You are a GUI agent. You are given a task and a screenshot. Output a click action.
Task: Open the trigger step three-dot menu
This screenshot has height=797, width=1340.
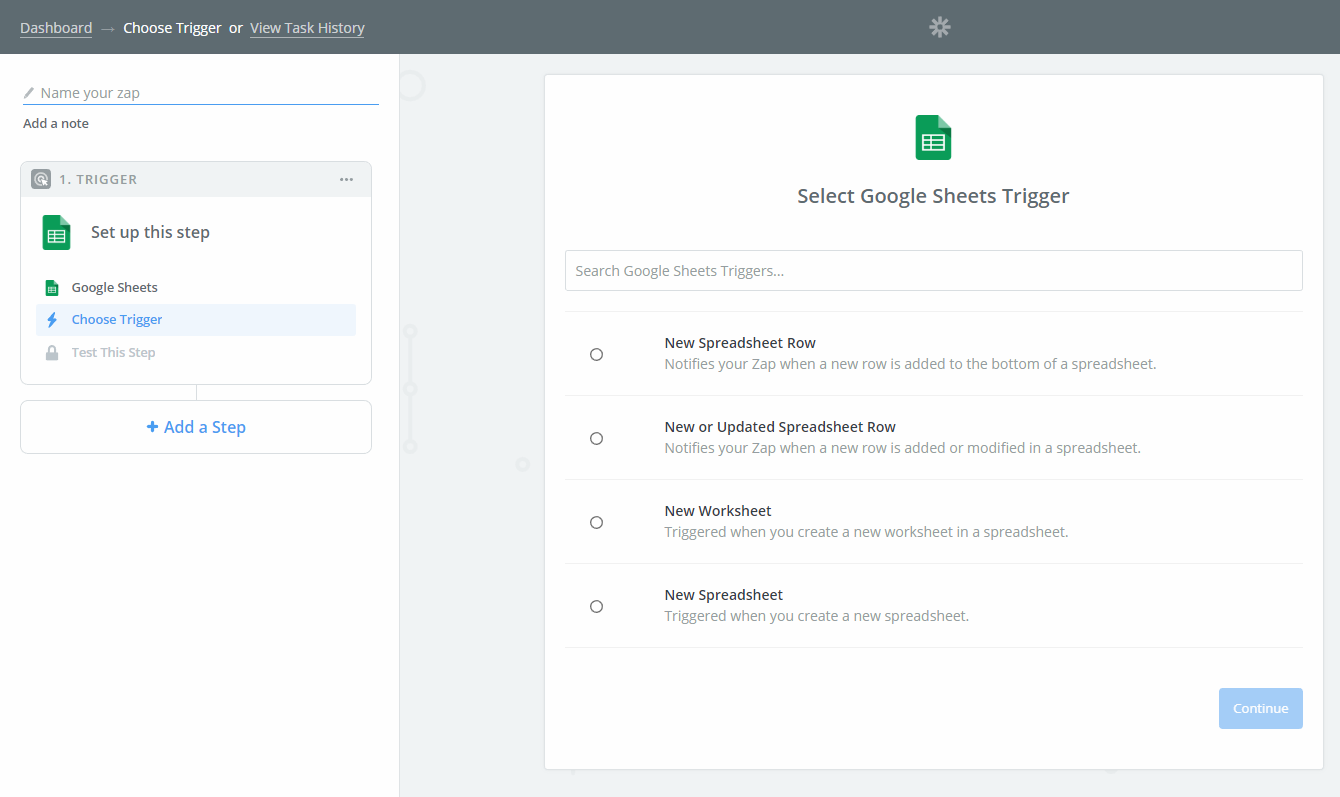346,179
